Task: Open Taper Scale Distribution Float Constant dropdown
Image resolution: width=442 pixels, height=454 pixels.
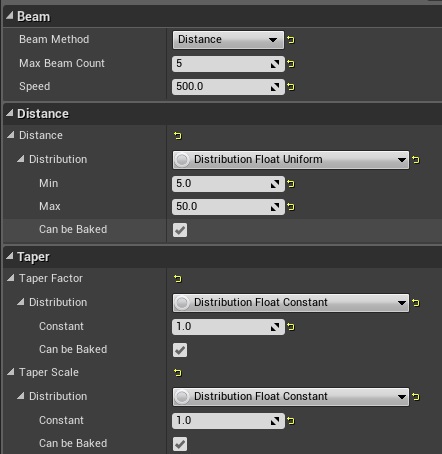Action: 291,396
